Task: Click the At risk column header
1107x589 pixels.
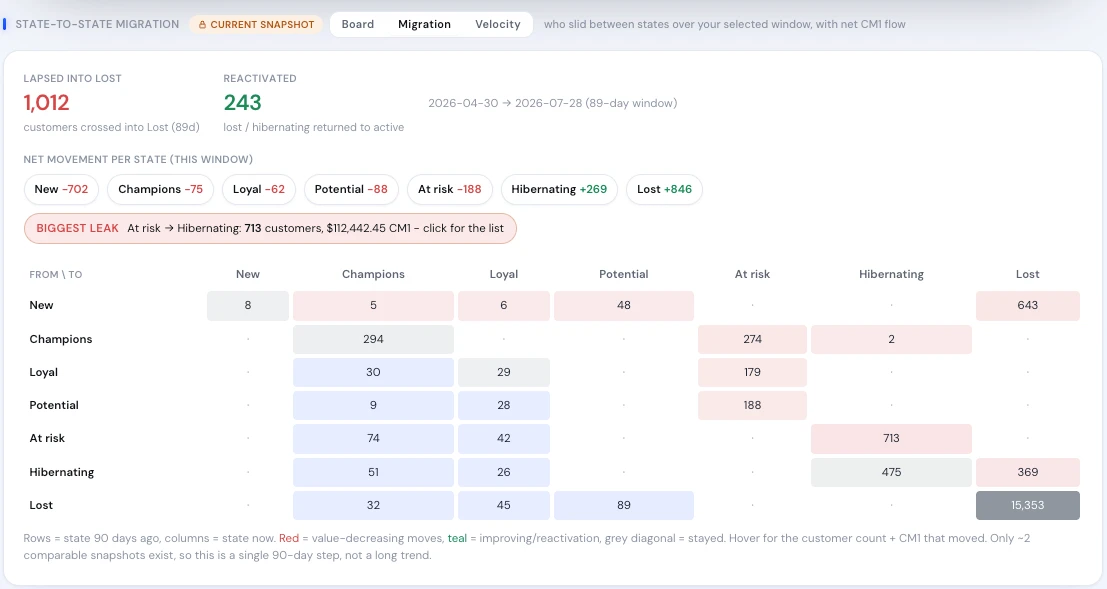Action: pyautogui.click(x=753, y=274)
